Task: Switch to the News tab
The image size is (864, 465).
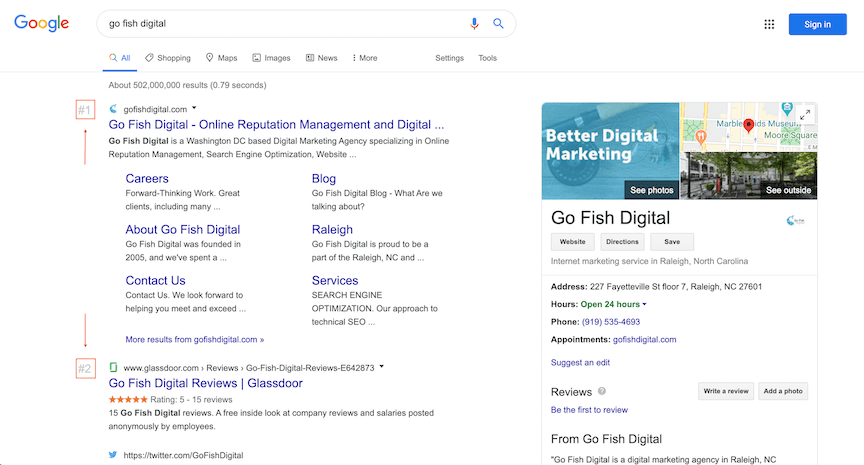Action: coord(321,58)
